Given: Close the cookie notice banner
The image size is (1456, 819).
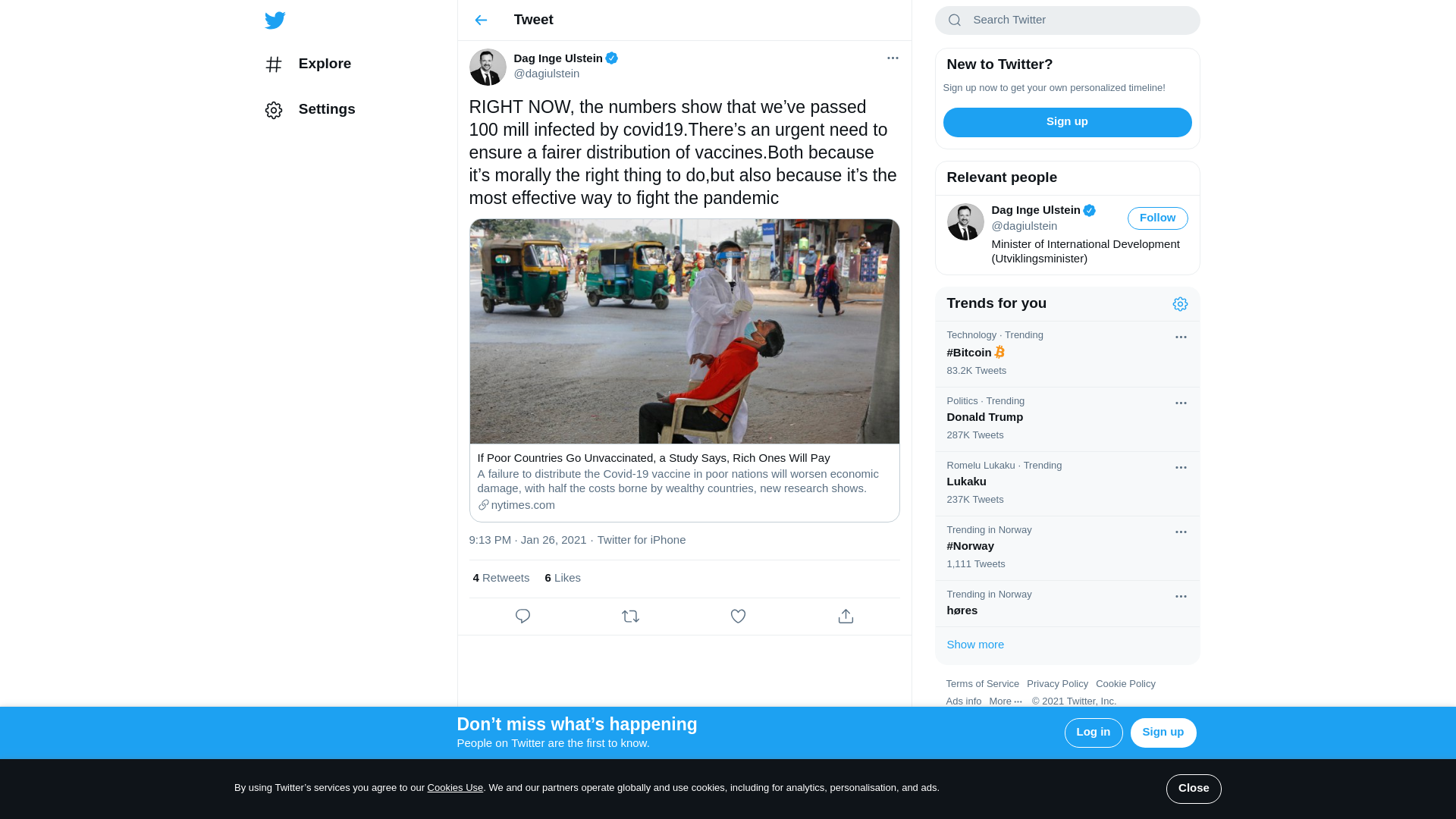Looking at the screenshot, I should (1193, 789).
